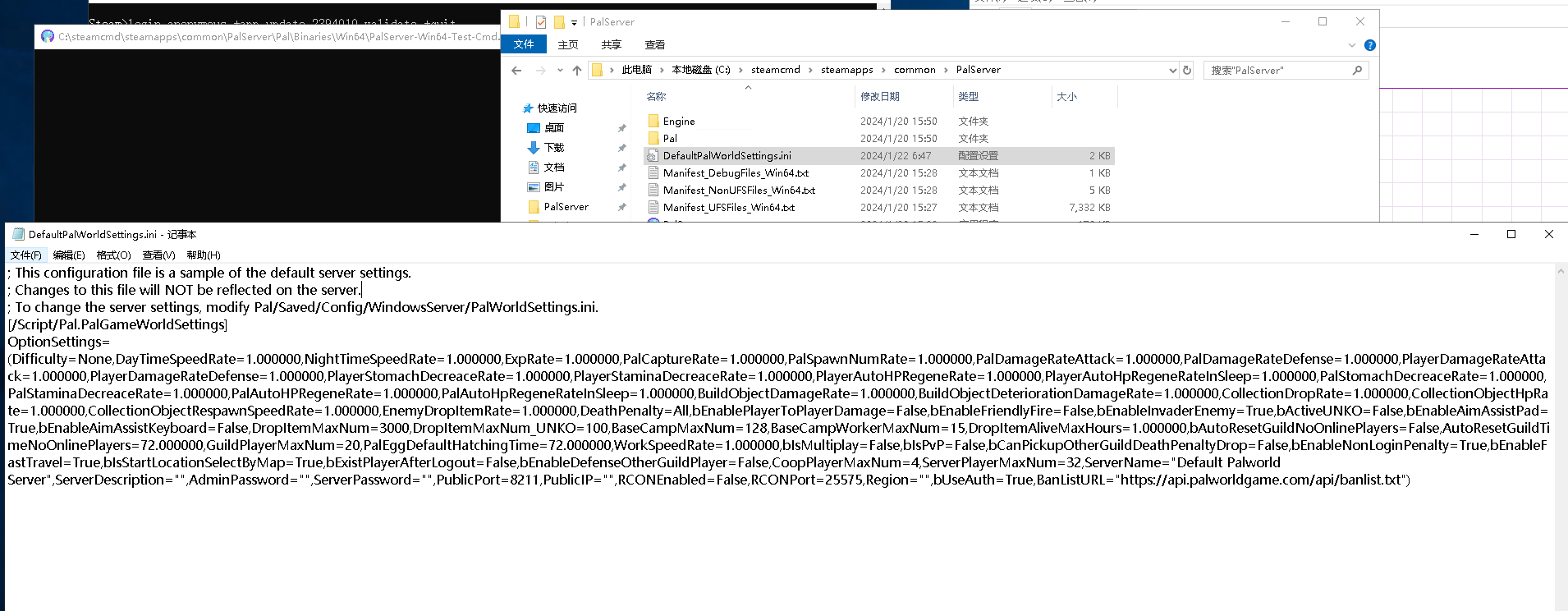Click the properties quick-access checkmark icon

[x=541, y=22]
